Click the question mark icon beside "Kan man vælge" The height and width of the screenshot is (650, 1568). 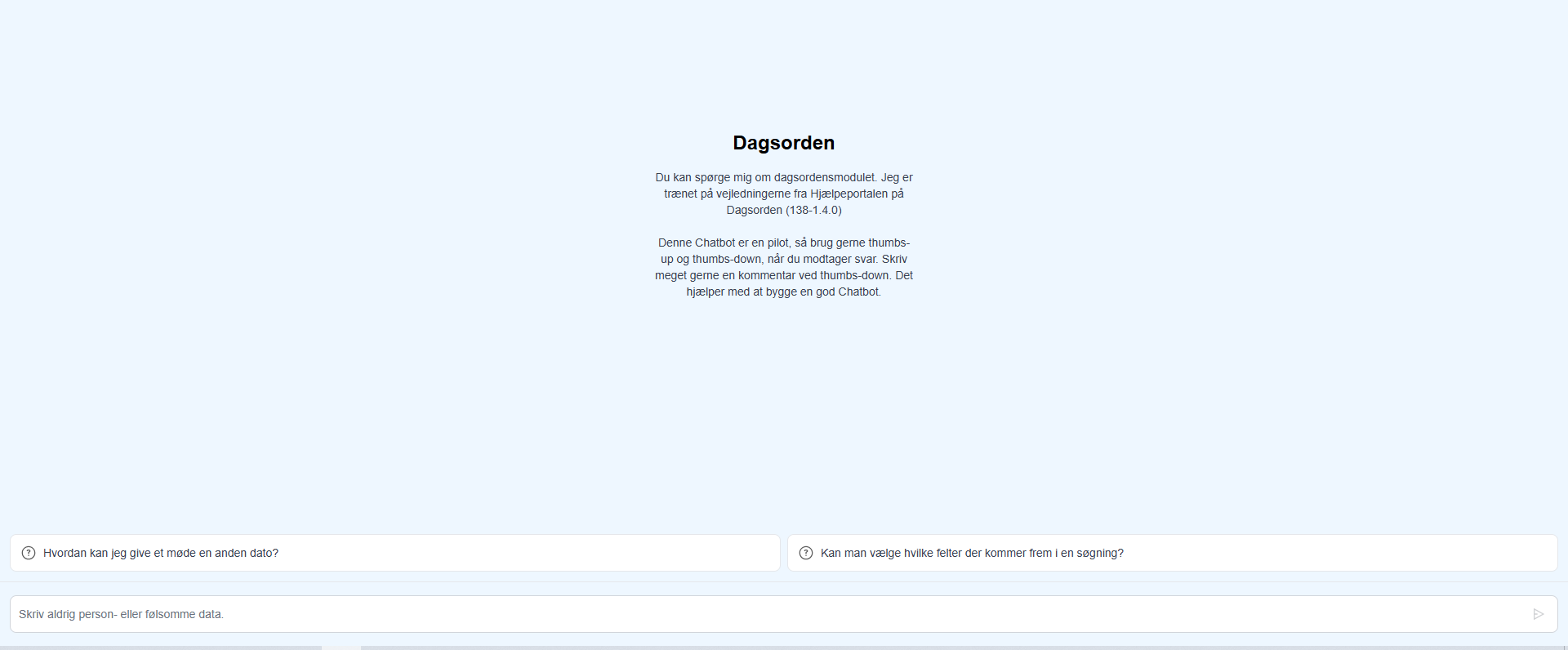[x=806, y=553]
